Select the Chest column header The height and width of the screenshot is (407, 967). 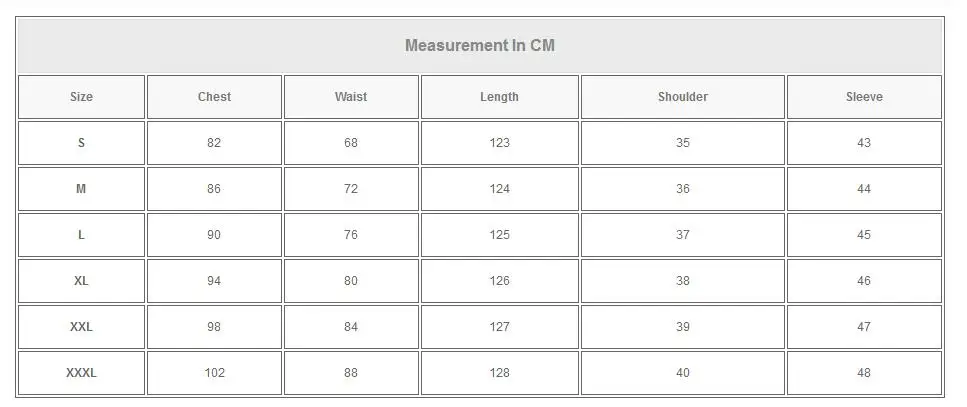click(214, 97)
